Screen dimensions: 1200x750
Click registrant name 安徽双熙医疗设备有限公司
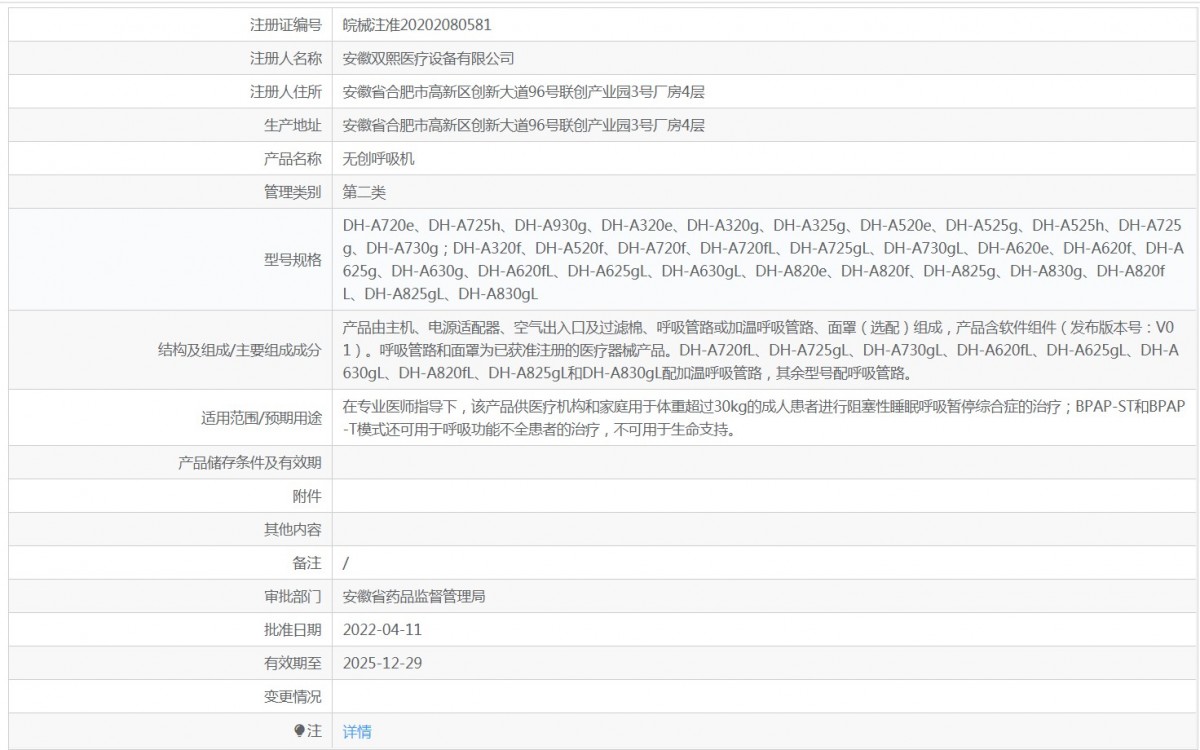[428, 59]
